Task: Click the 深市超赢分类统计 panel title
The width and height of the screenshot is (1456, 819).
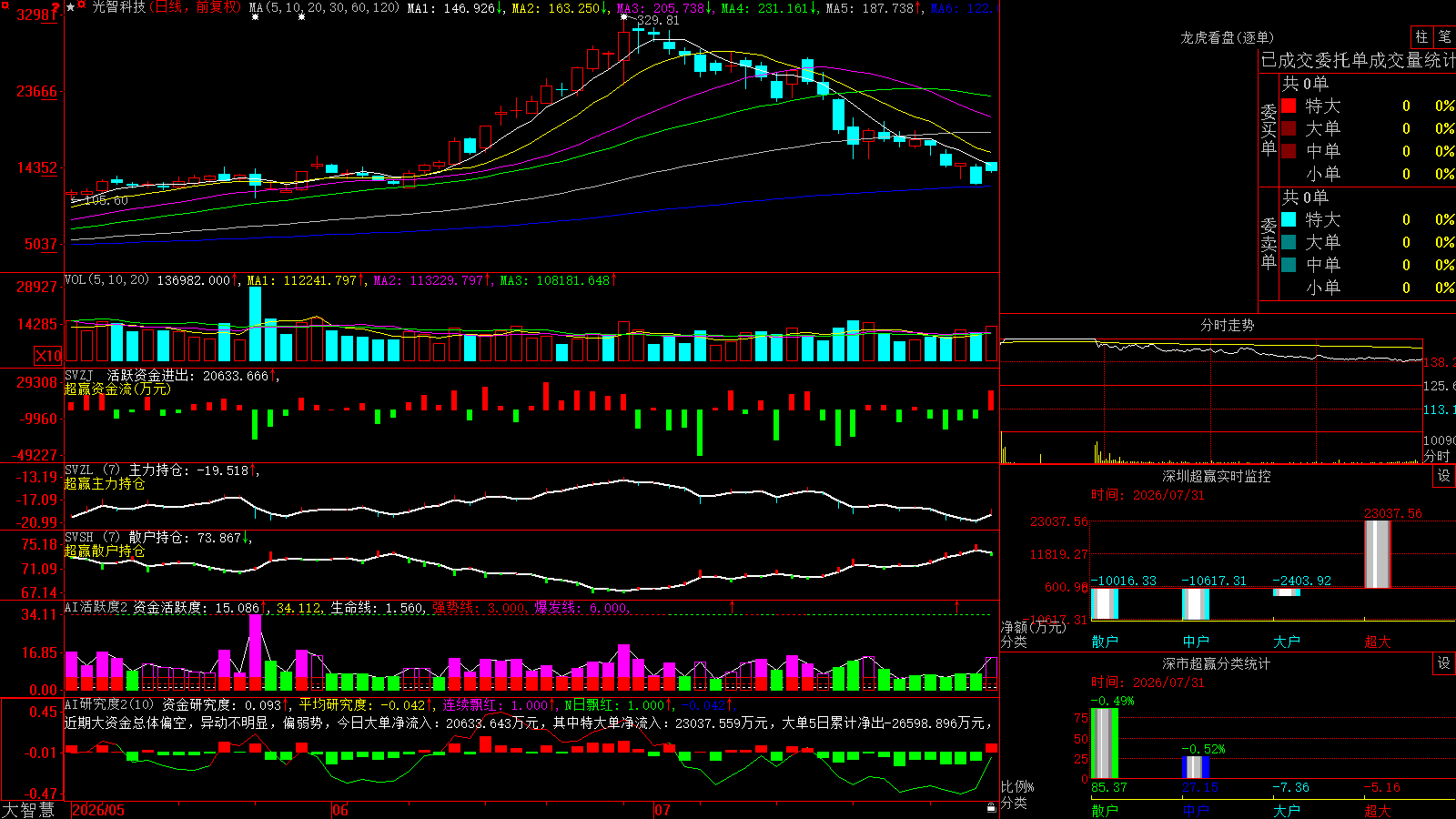Action: [1217, 663]
